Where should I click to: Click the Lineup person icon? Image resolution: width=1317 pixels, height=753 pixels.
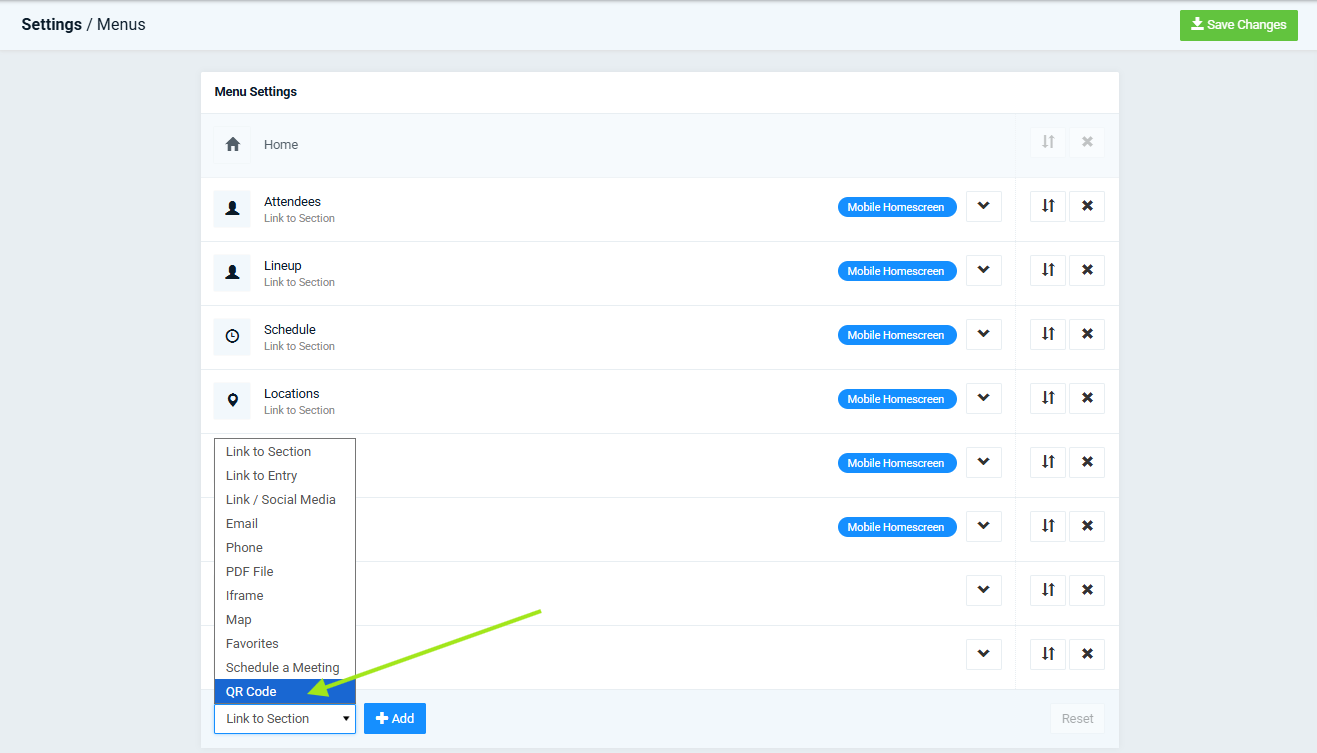point(233,273)
